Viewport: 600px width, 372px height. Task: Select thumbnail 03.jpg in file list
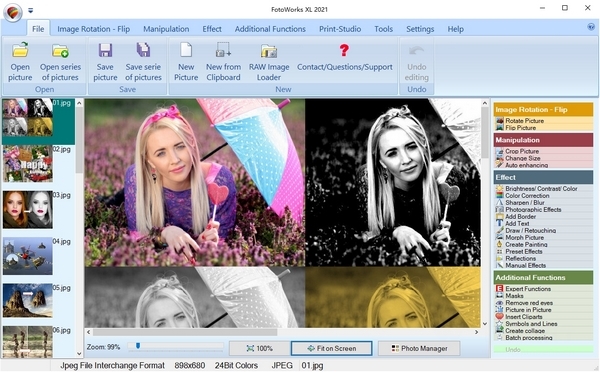[x=28, y=210]
